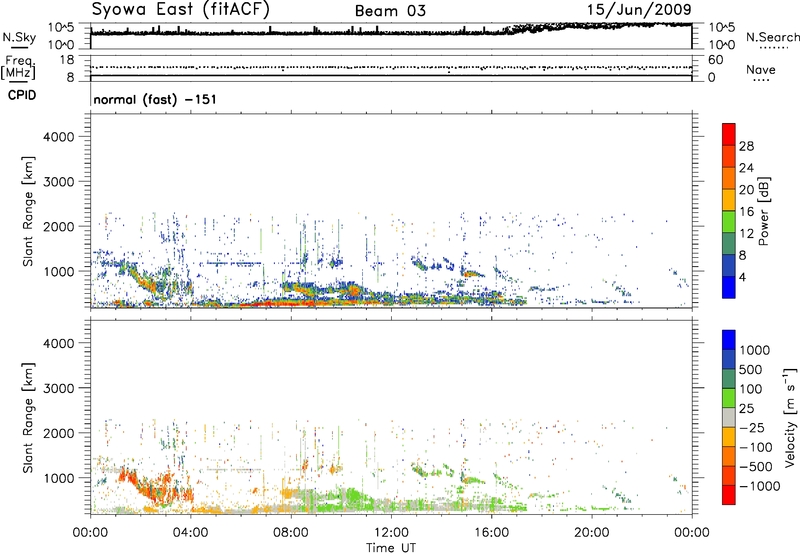Click the velocity panel 'Slant Range [km]' label
This screenshot has height=554, width=800.
tap(28, 418)
